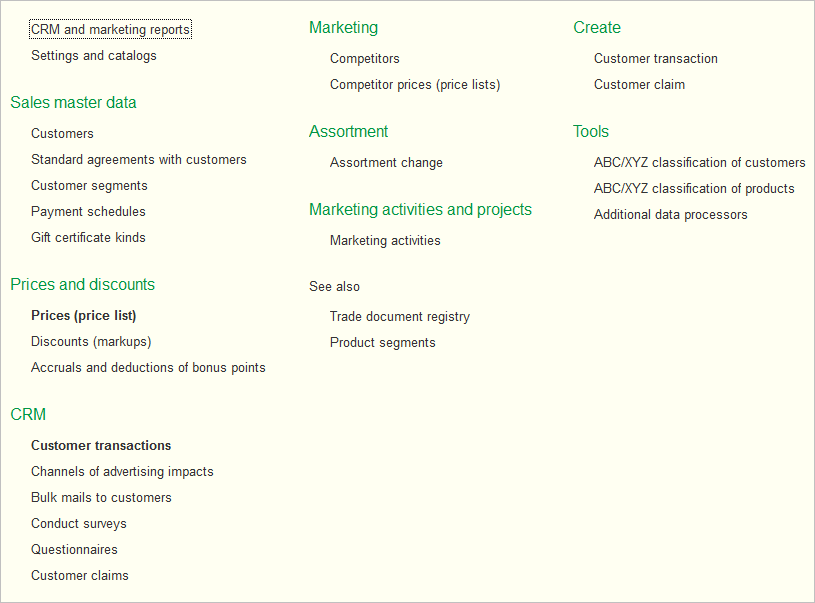Open Discounts (markups) link
The height and width of the screenshot is (603, 815).
tap(91, 342)
